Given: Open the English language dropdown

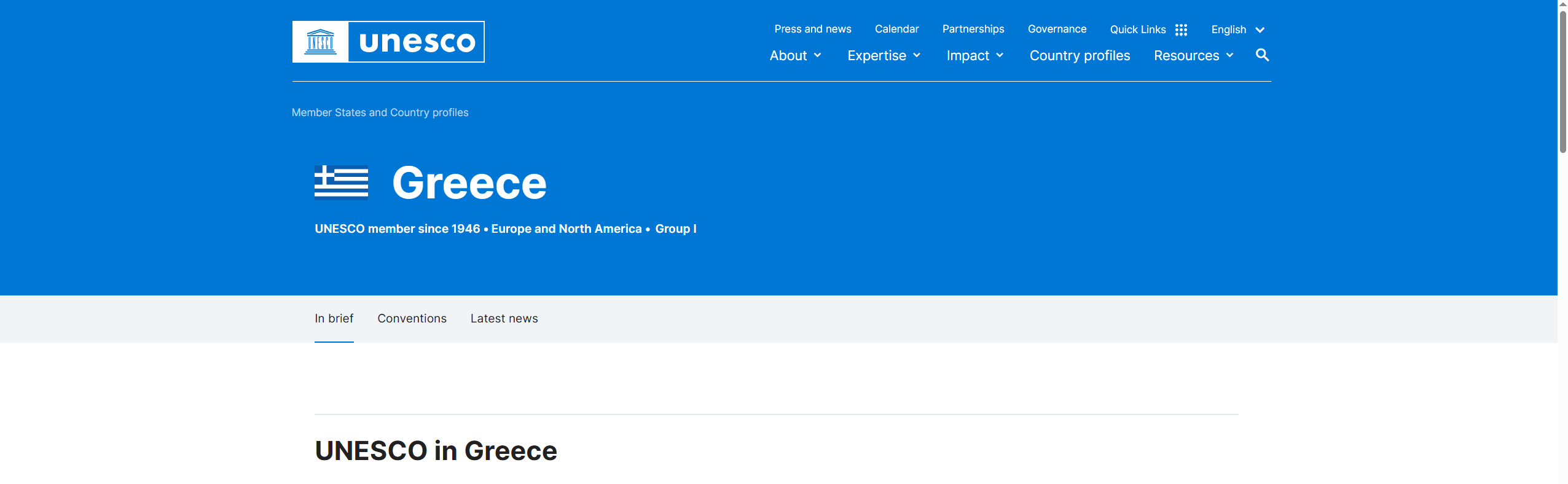Looking at the screenshot, I should 1237,29.
